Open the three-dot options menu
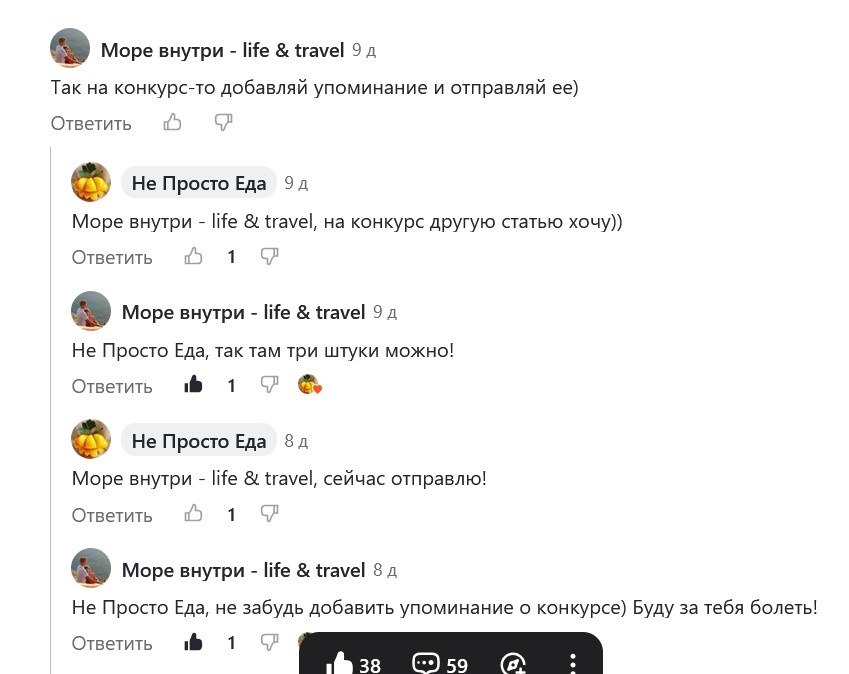The height and width of the screenshot is (674, 849). [x=572, y=663]
